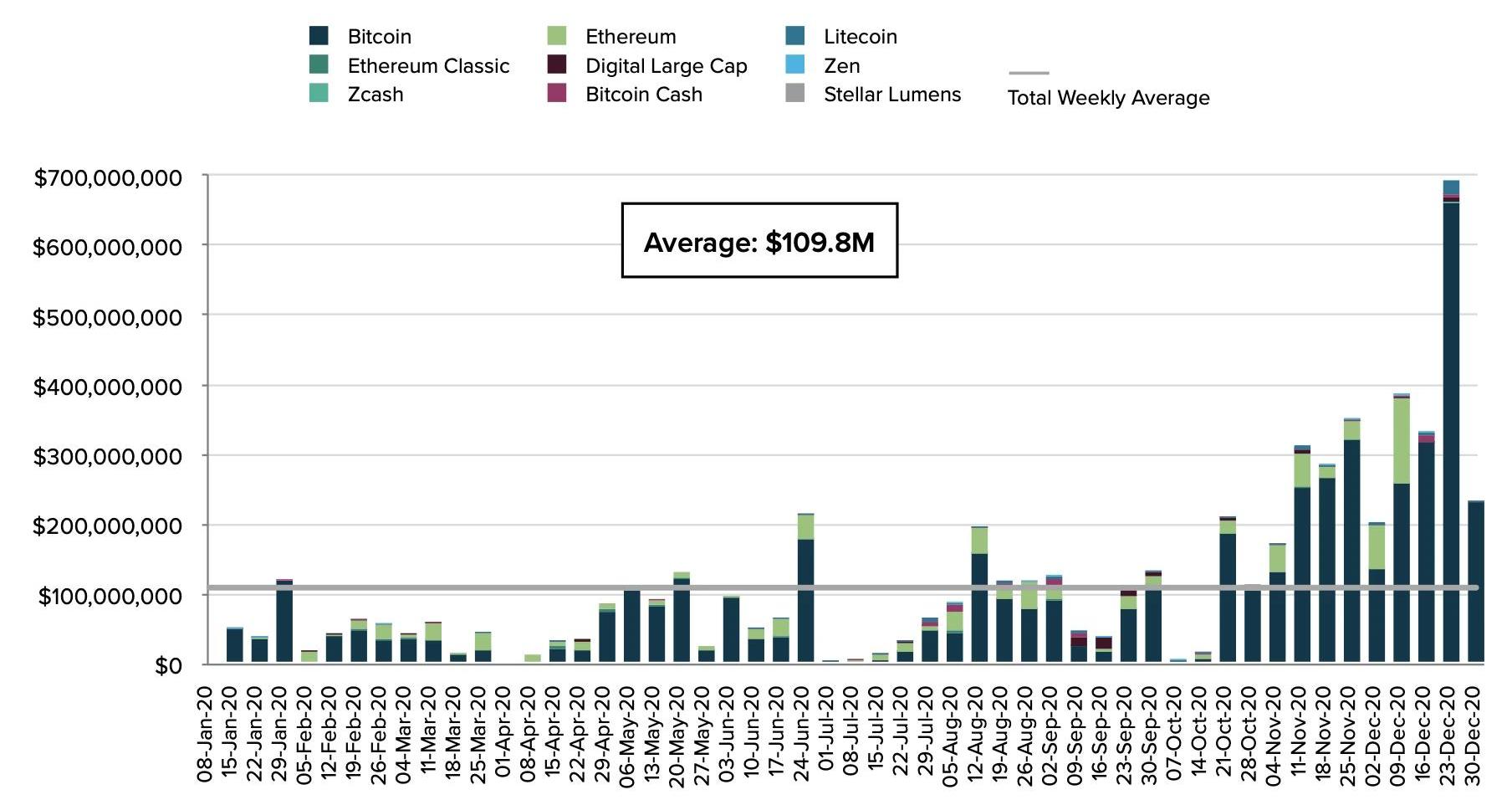Click the Bitcoin Cash legend swatch
The height and width of the screenshot is (805, 1512).
[x=556, y=94]
